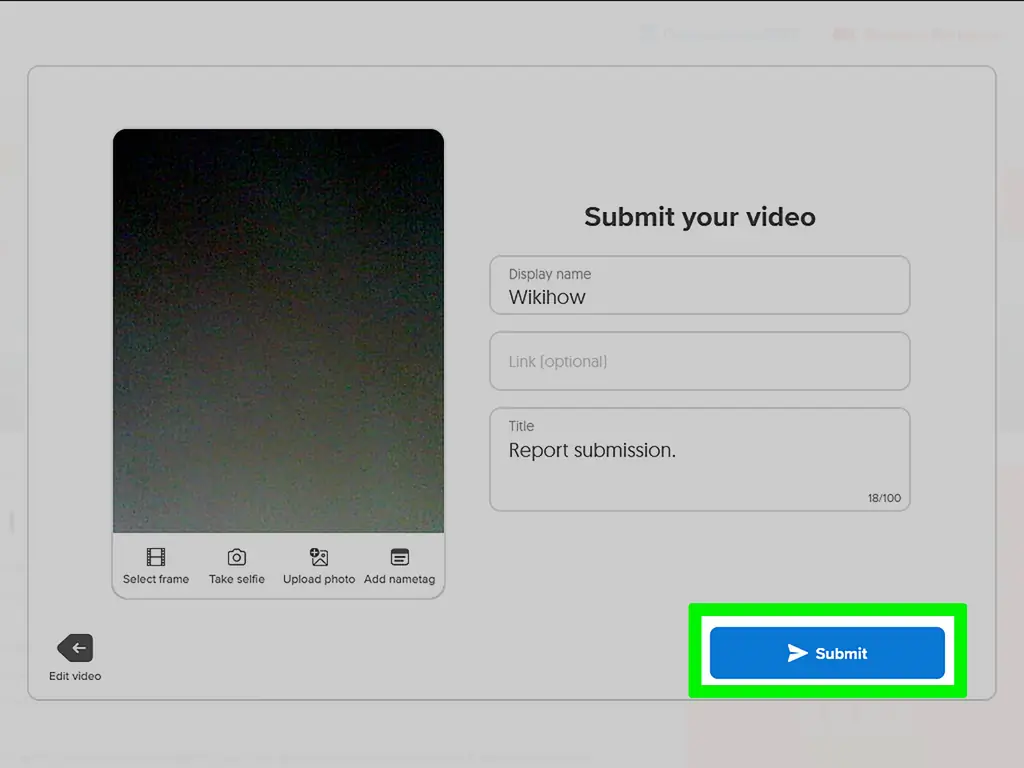Click into the Link (optional) field
Viewport: 1024px width, 768px height.
[x=699, y=361]
